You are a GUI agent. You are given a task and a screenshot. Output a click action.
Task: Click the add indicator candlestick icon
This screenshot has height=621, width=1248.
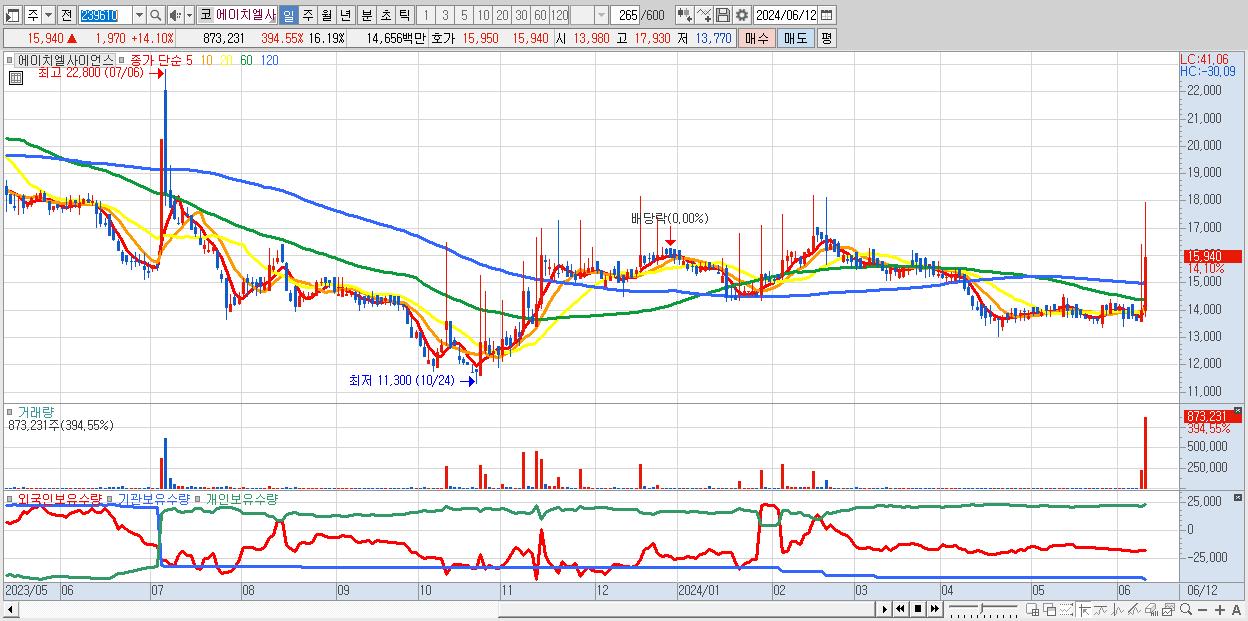(684, 15)
